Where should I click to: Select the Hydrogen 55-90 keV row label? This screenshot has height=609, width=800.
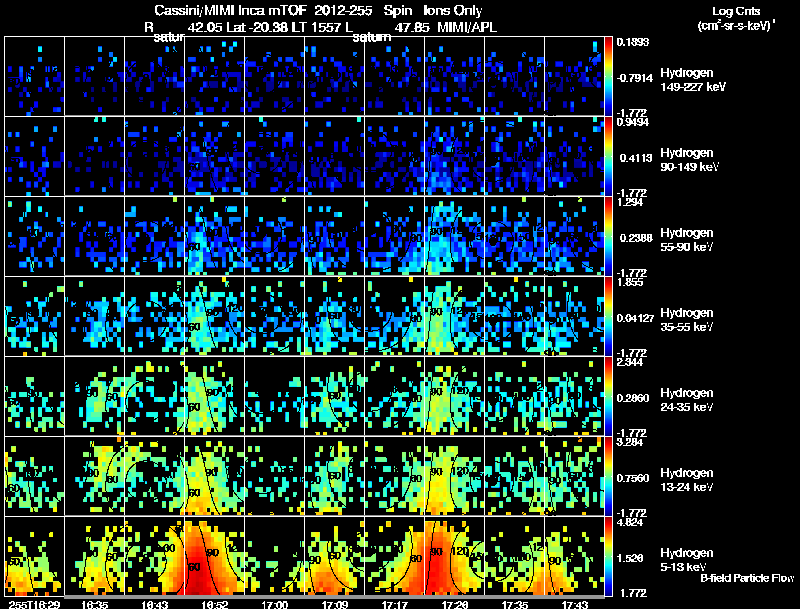[x=687, y=240]
